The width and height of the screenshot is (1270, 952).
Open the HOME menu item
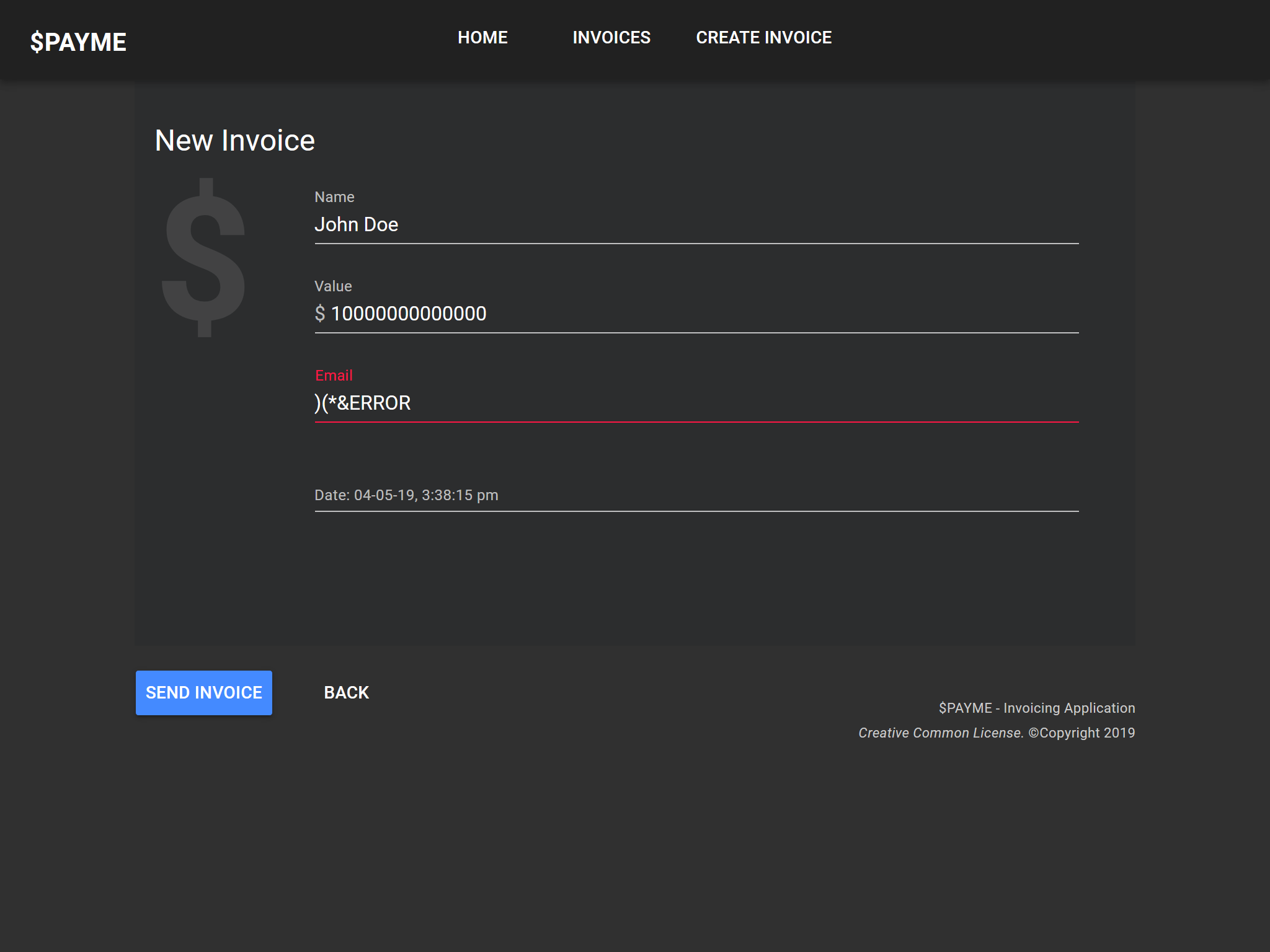pyautogui.click(x=482, y=38)
